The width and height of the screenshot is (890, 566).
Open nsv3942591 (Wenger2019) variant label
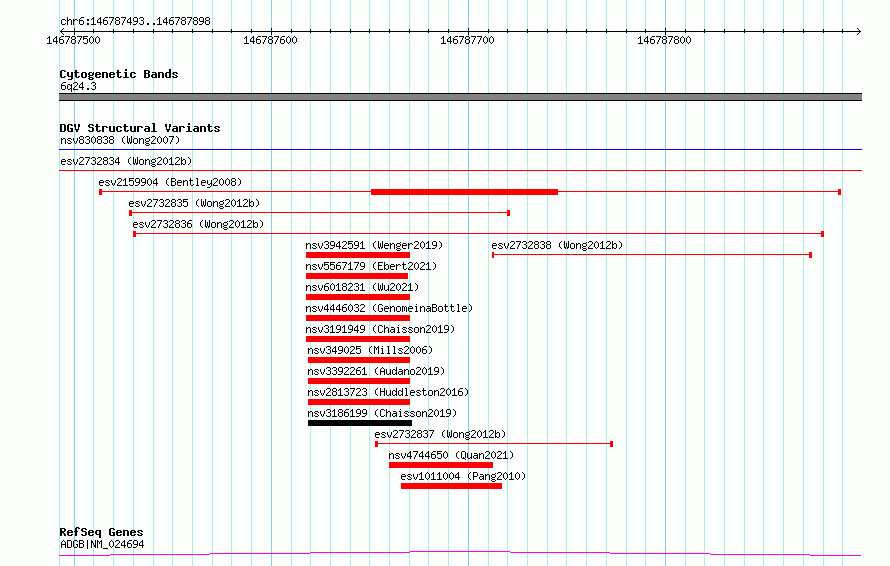click(374, 245)
